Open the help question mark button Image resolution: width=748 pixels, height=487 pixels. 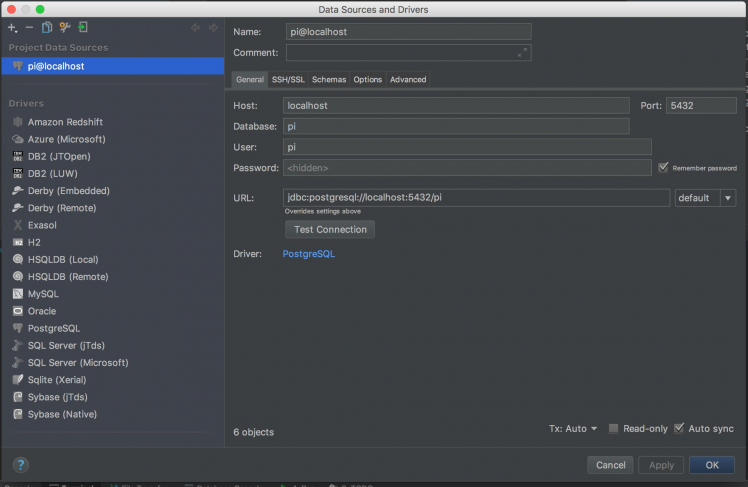click(x=21, y=465)
